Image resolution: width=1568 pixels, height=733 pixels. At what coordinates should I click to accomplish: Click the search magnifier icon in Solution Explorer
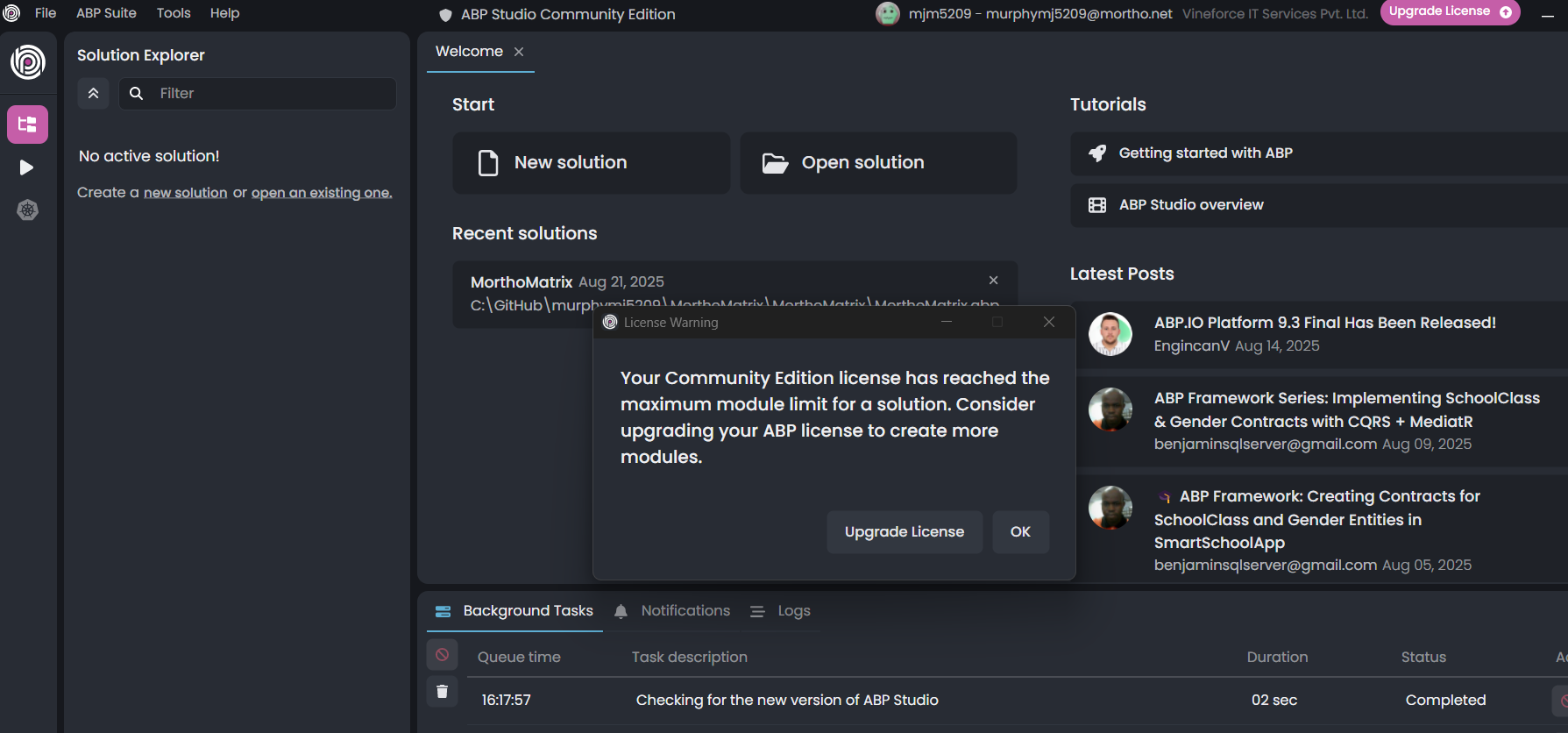tap(136, 93)
